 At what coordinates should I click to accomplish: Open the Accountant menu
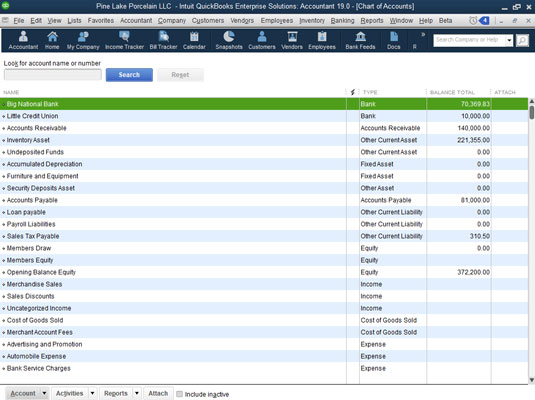point(136,20)
